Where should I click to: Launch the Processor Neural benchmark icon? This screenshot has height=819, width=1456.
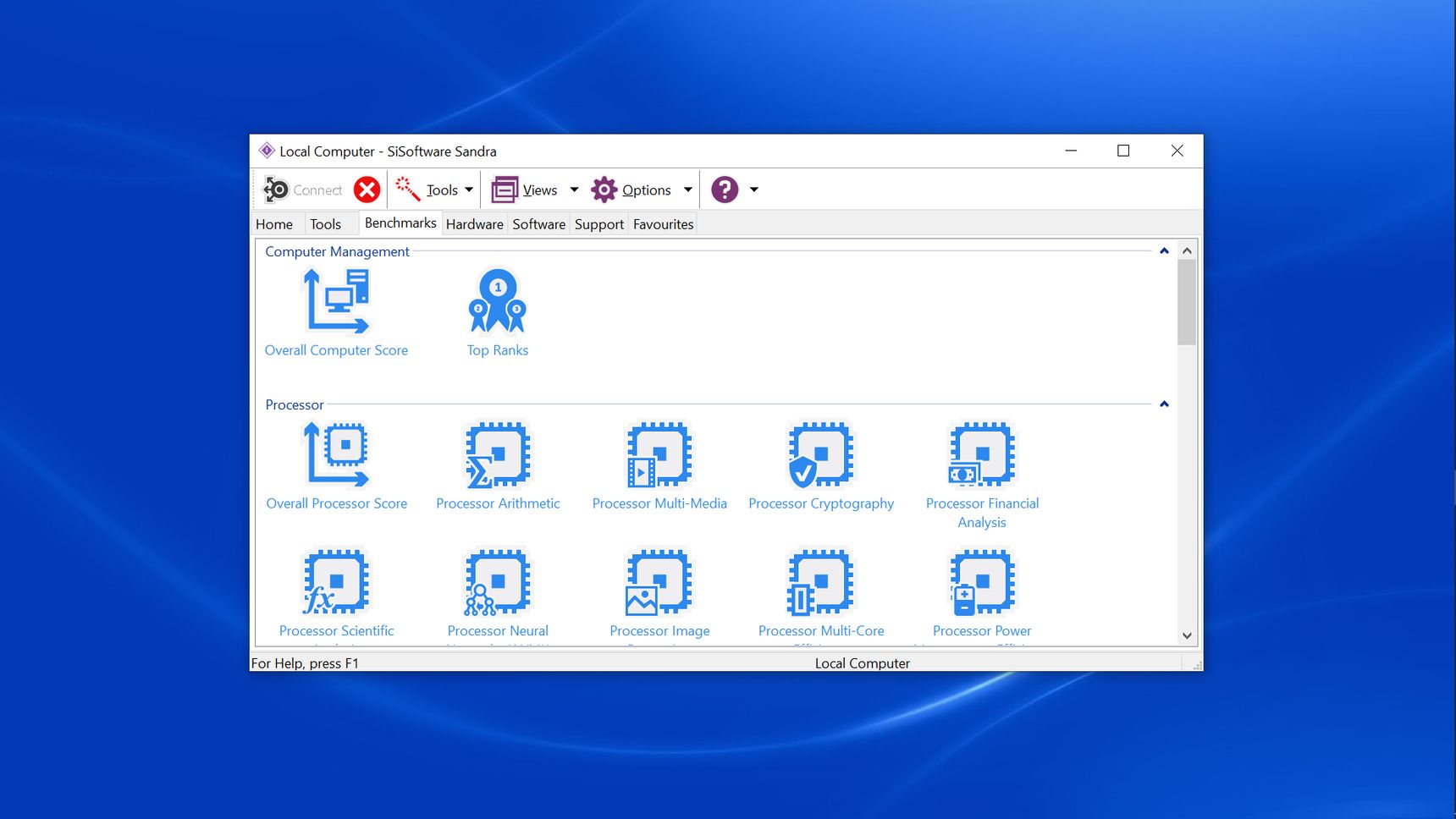[498, 584]
